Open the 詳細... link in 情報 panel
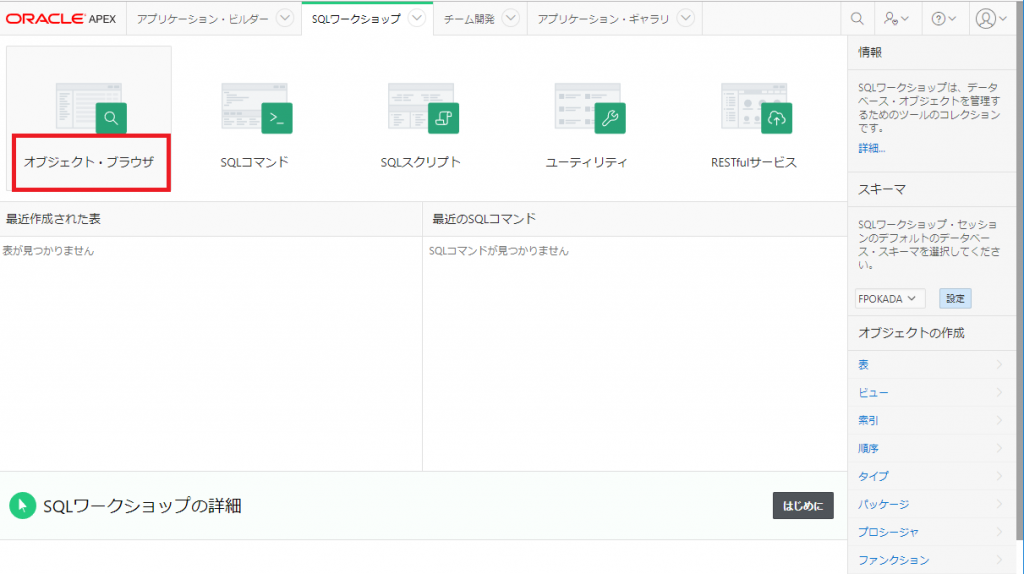The height and width of the screenshot is (574, 1024). pyautogui.click(x=871, y=148)
